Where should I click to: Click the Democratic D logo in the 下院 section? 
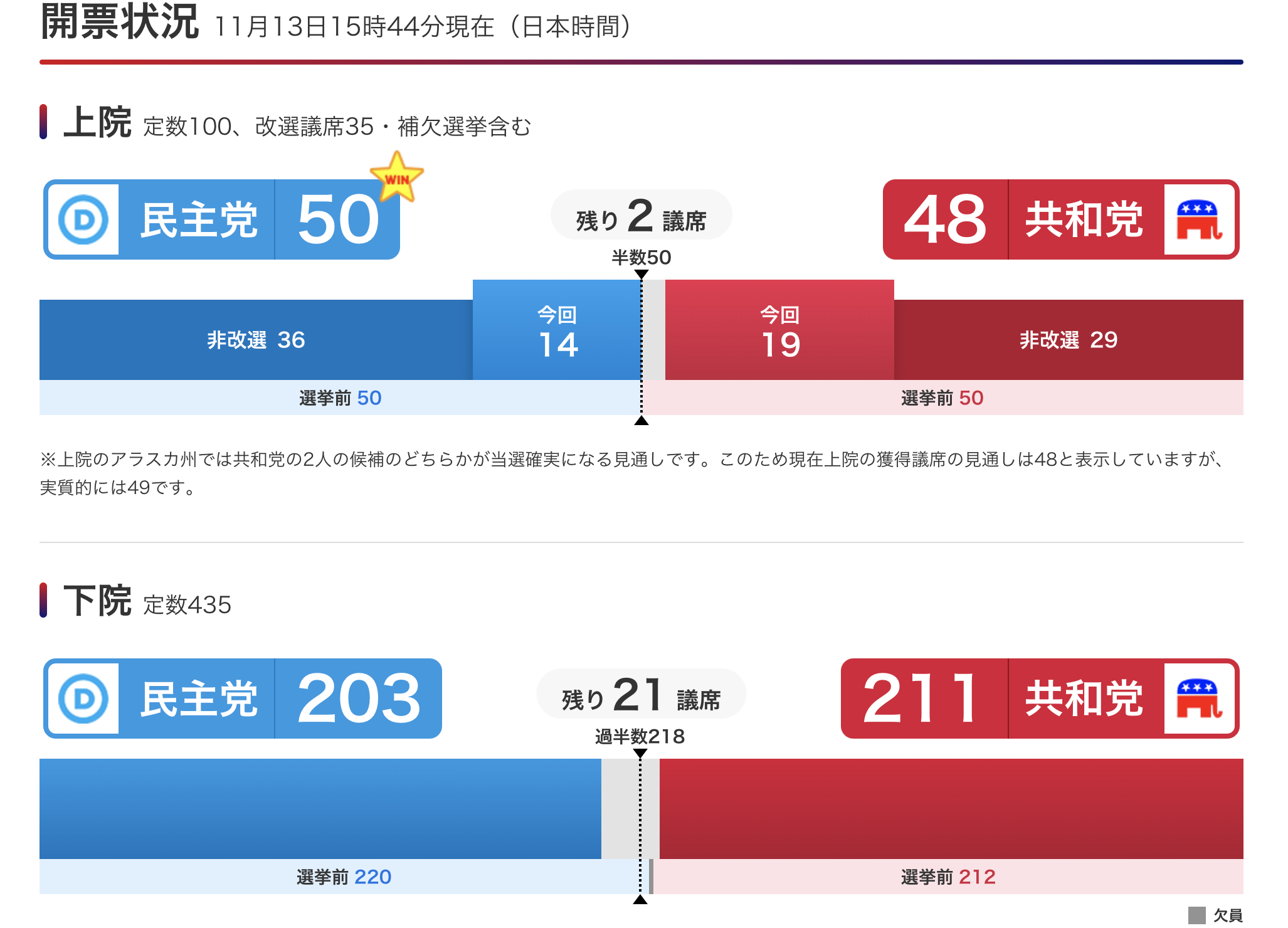point(83,699)
